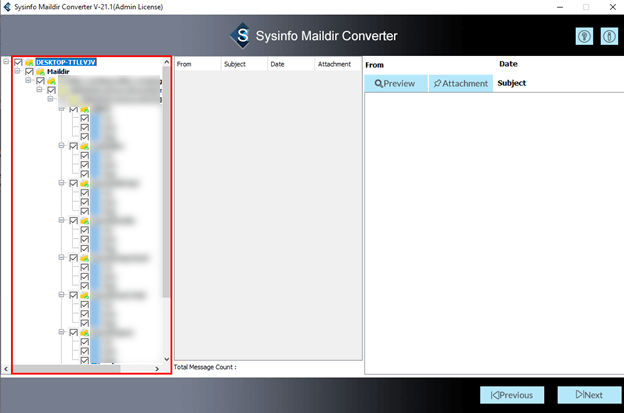Sort by the From column header
Screen dimensions: 624x413
pos(198,64)
